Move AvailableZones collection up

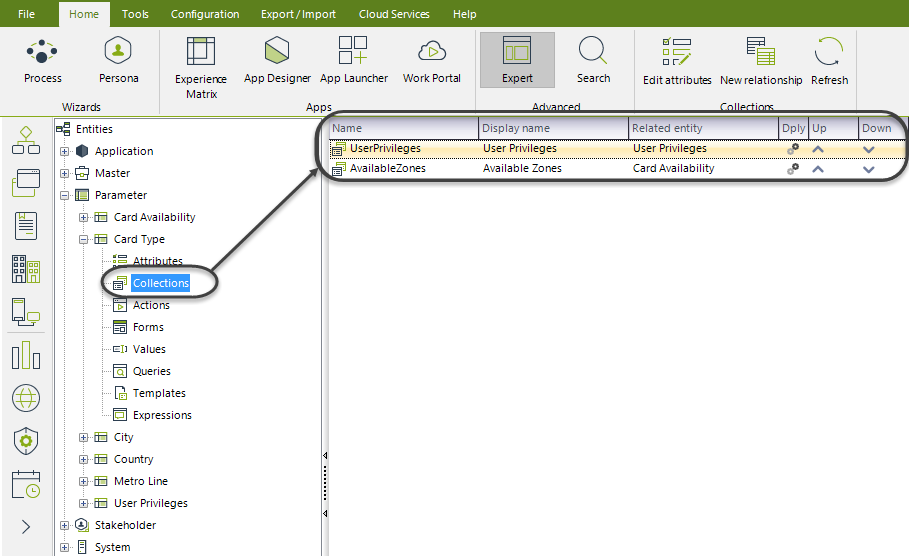click(818, 169)
